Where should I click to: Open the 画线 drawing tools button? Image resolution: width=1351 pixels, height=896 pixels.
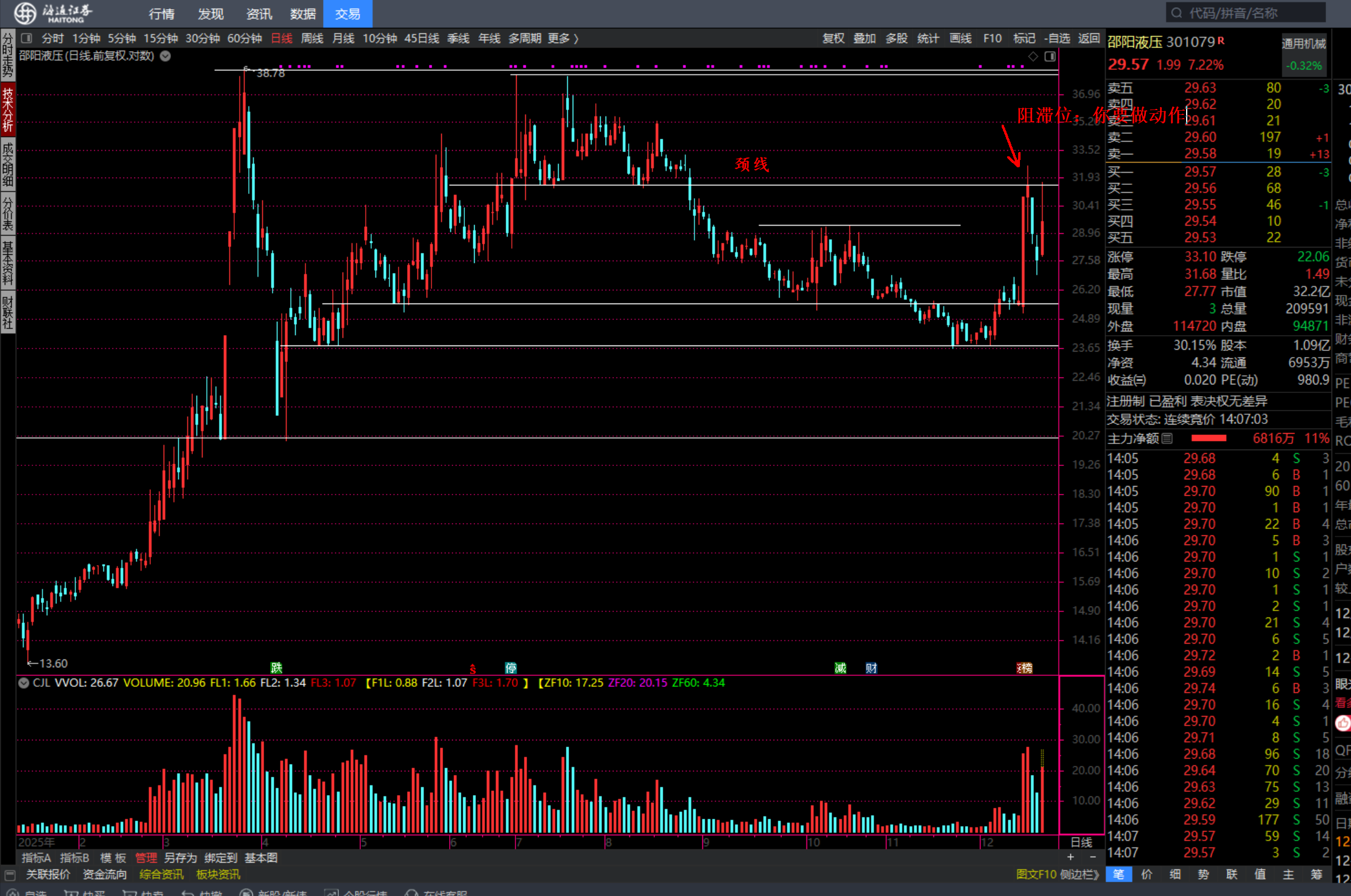(x=960, y=38)
